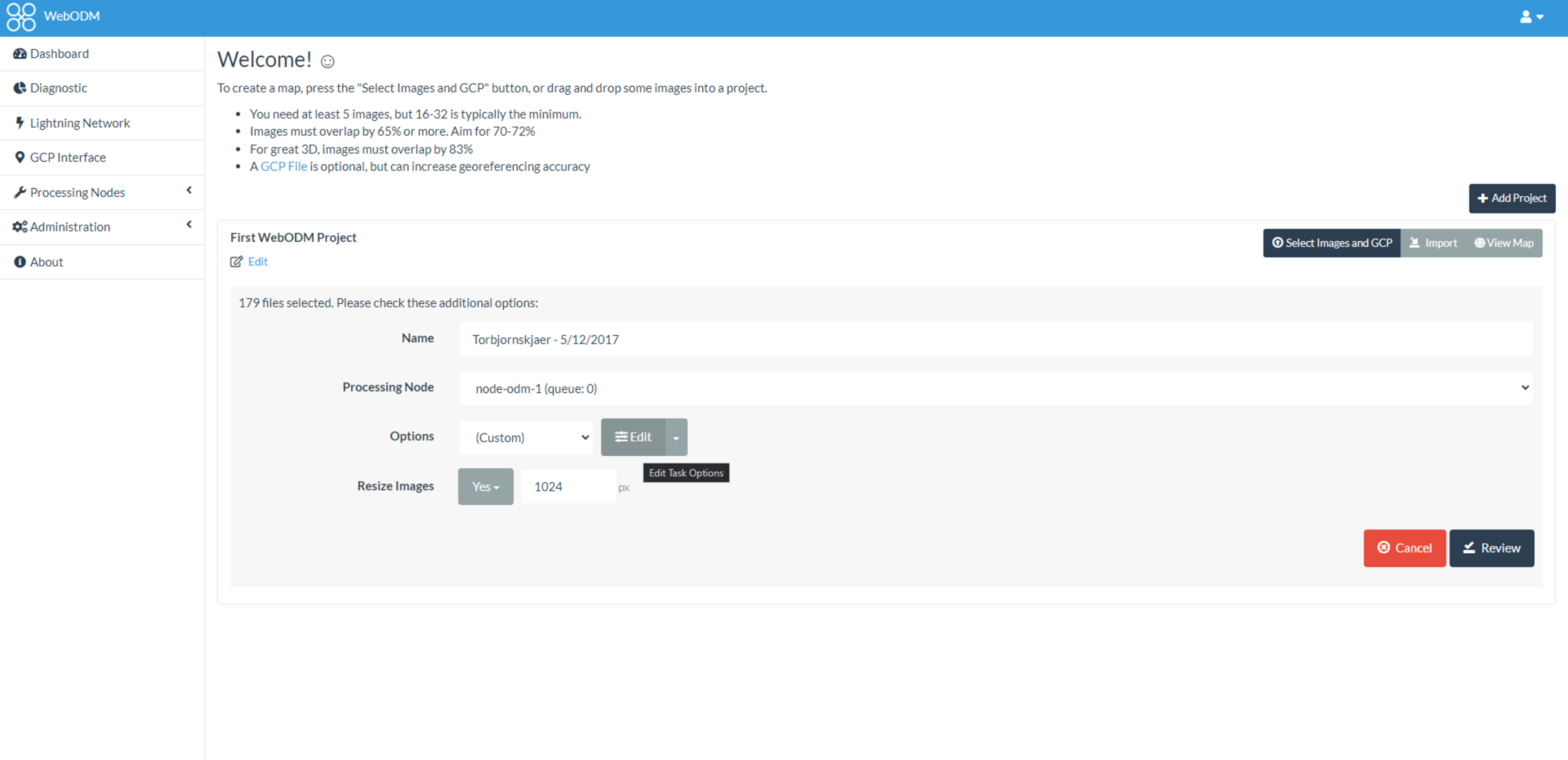This screenshot has width=1568, height=760.
Task: Click the Add Project button
Action: click(x=1512, y=199)
